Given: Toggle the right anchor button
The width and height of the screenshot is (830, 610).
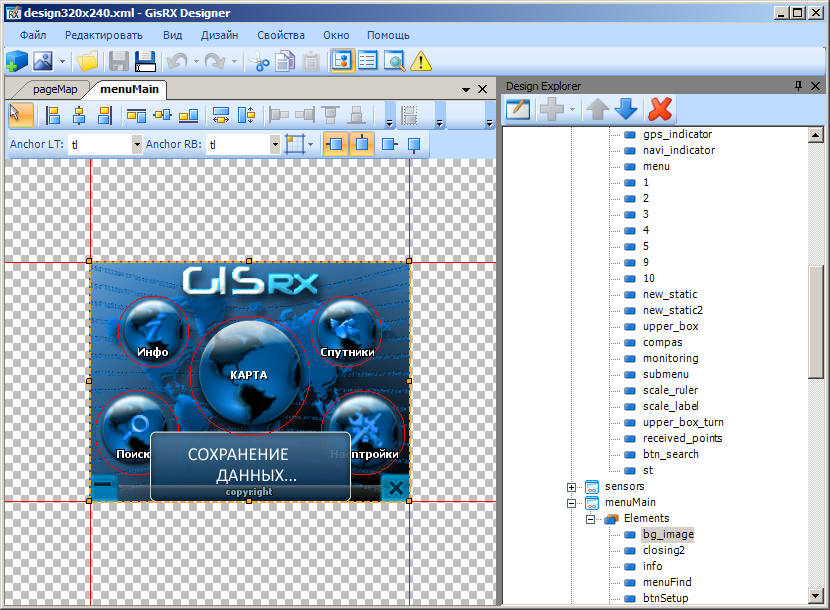Looking at the screenshot, I should pyautogui.click(x=389, y=144).
